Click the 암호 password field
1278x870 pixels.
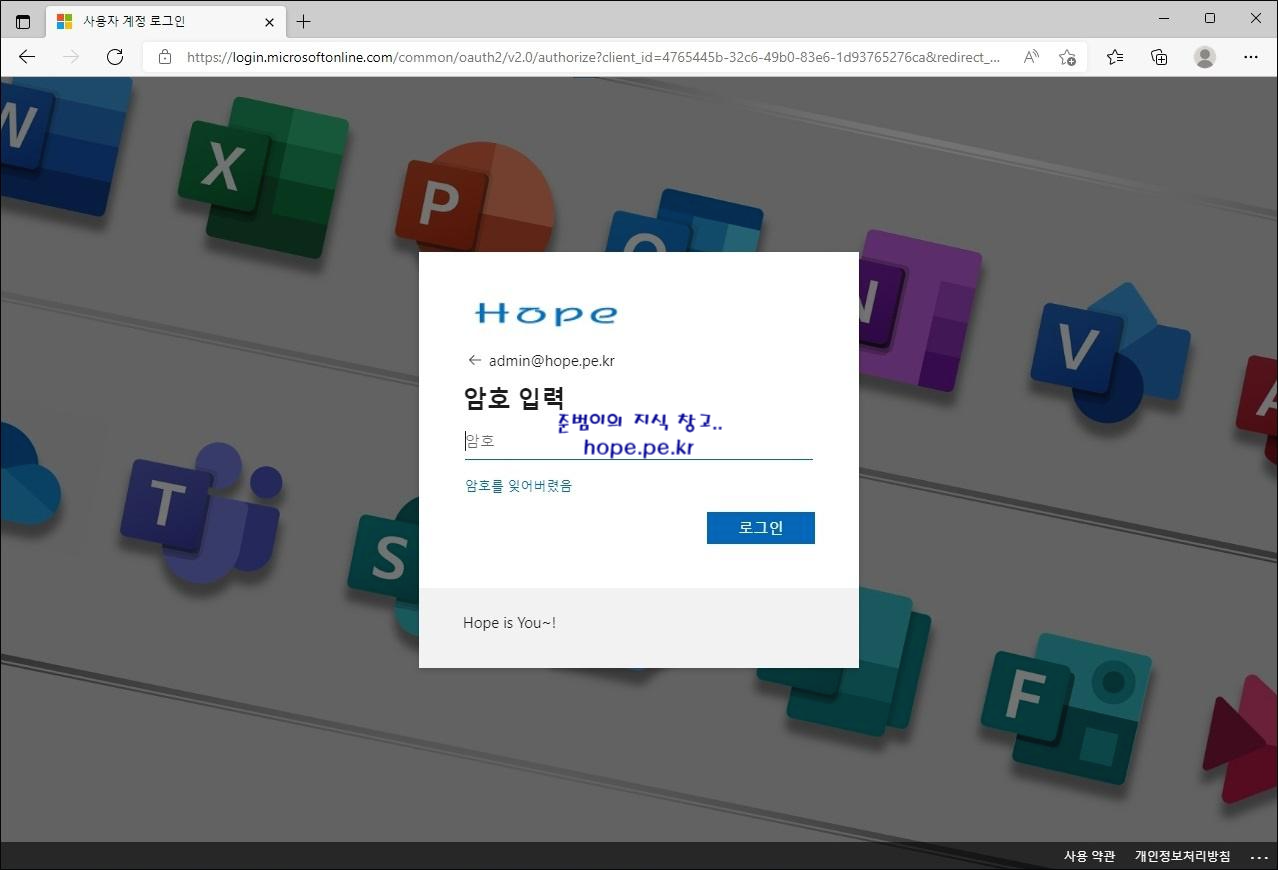pyautogui.click(x=639, y=441)
